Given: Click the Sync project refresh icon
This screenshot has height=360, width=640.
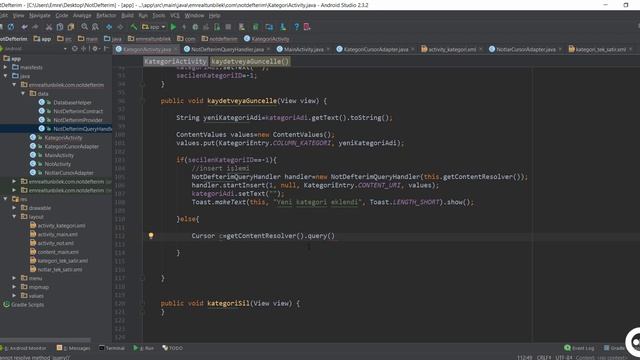Looking at the screenshot, I should pyautogui.click(x=11, y=27).
